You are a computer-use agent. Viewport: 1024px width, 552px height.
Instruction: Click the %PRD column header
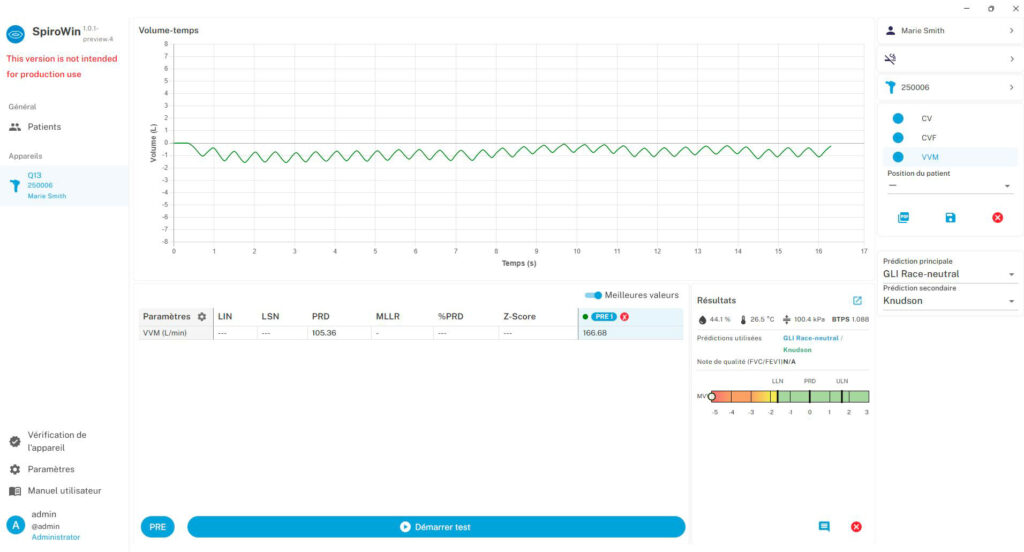tap(450, 317)
